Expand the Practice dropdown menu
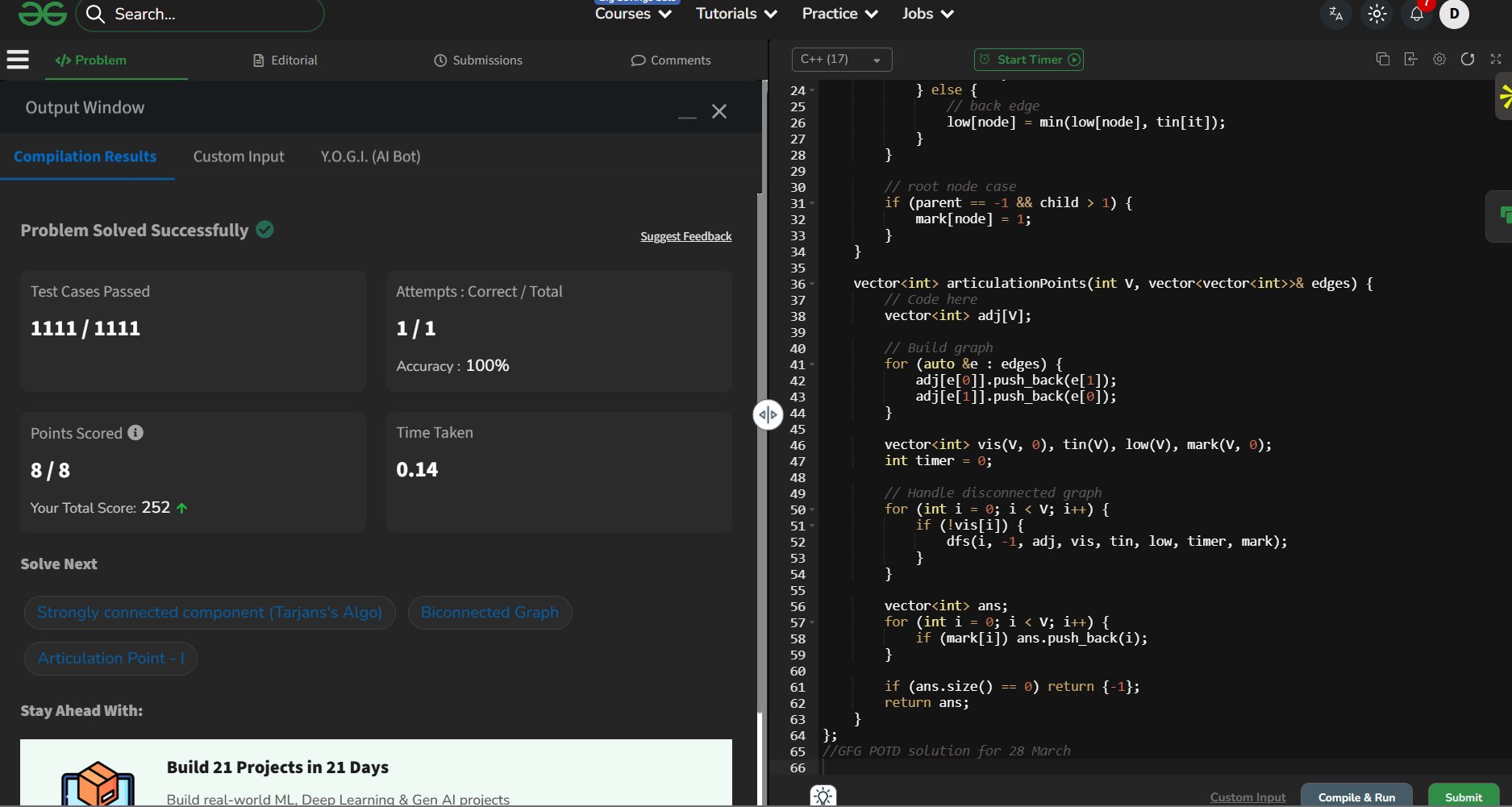Viewport: 1512px width, 807px height. click(x=839, y=14)
